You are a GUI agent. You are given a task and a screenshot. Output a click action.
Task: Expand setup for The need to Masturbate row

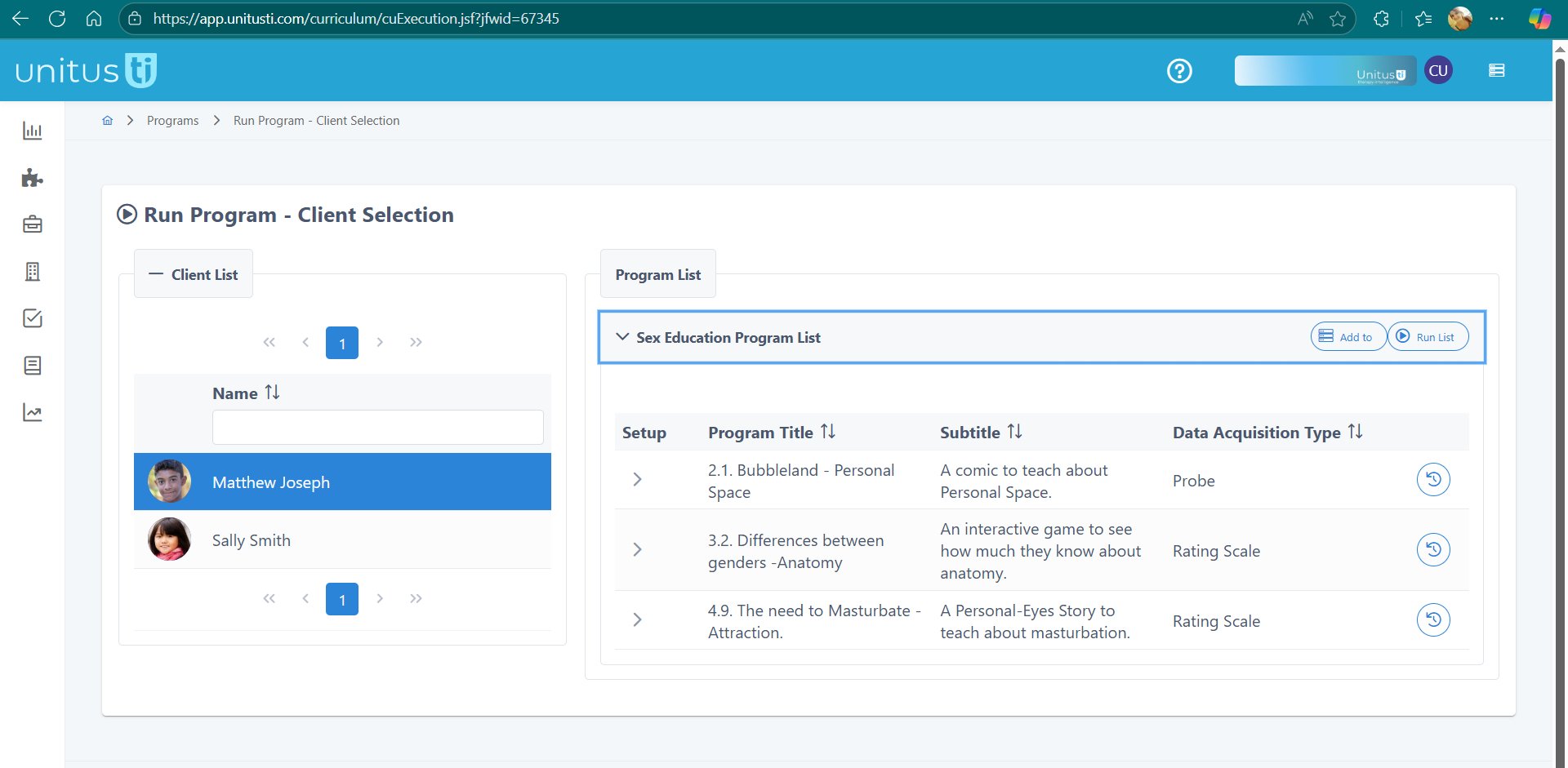[638, 620]
